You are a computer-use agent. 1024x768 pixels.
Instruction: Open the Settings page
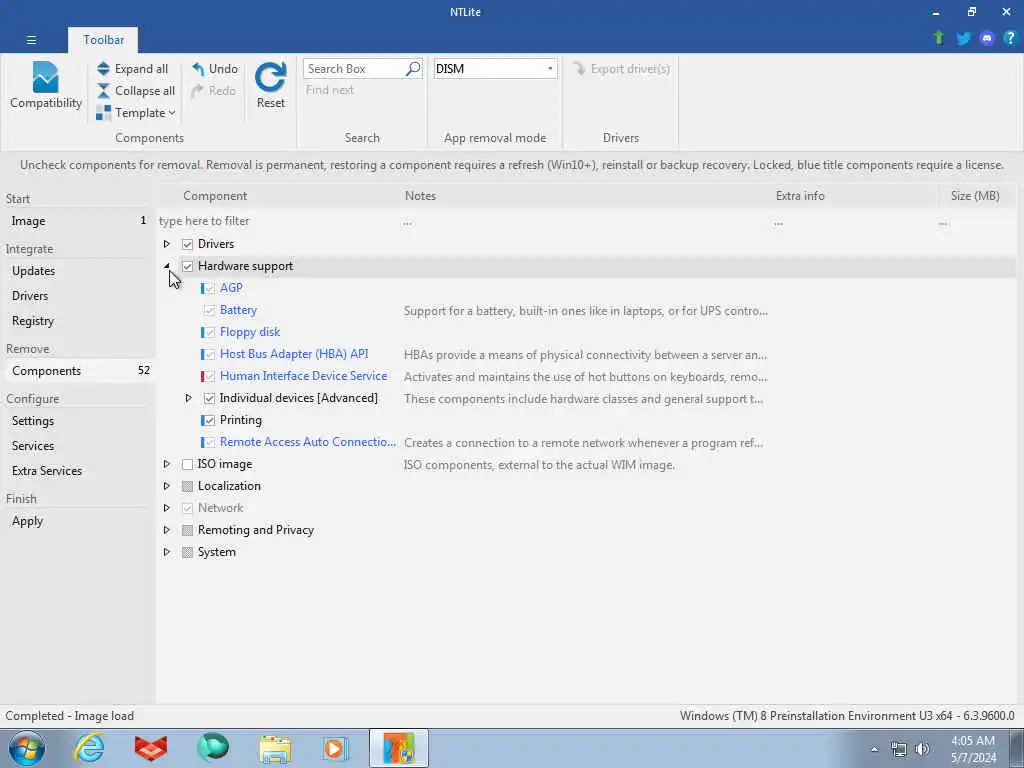point(78,421)
